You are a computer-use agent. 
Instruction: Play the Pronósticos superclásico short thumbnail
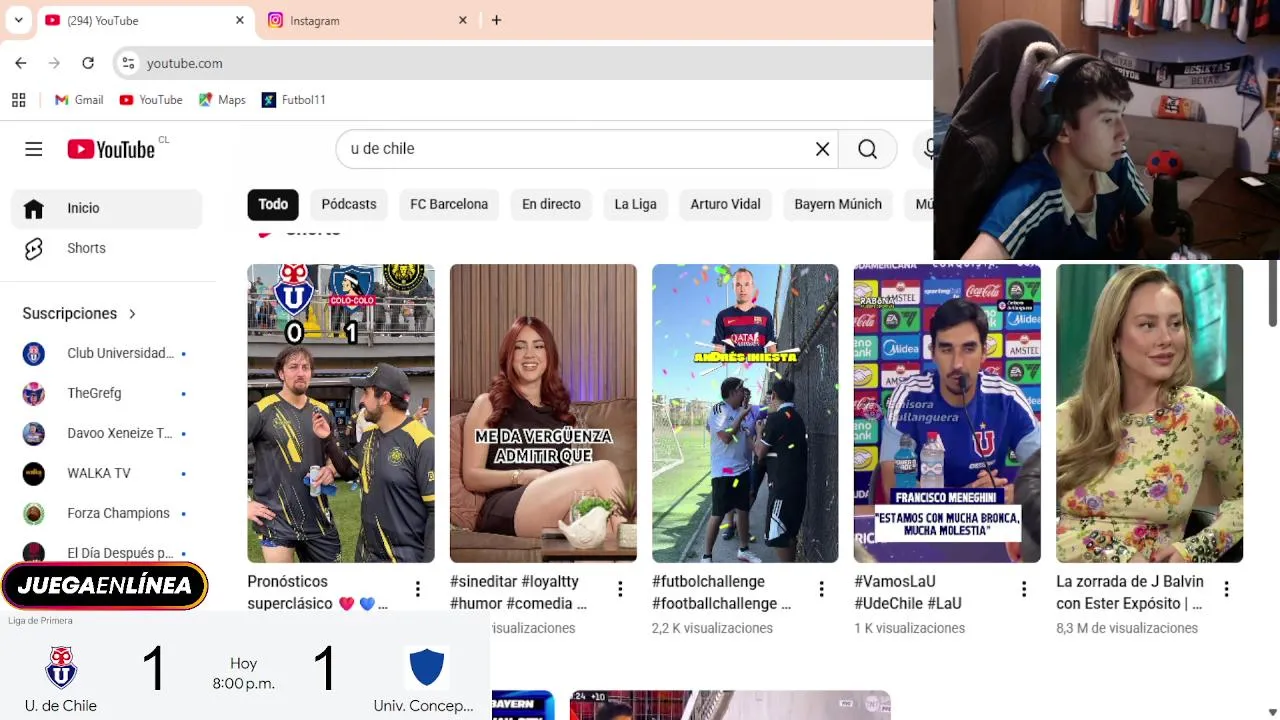click(341, 413)
